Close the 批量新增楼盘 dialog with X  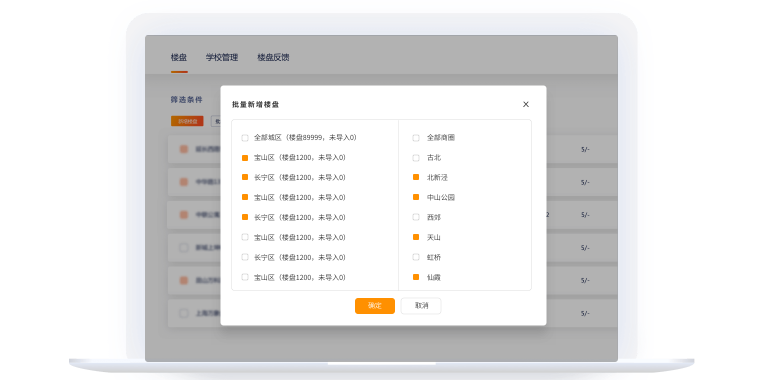(x=525, y=104)
